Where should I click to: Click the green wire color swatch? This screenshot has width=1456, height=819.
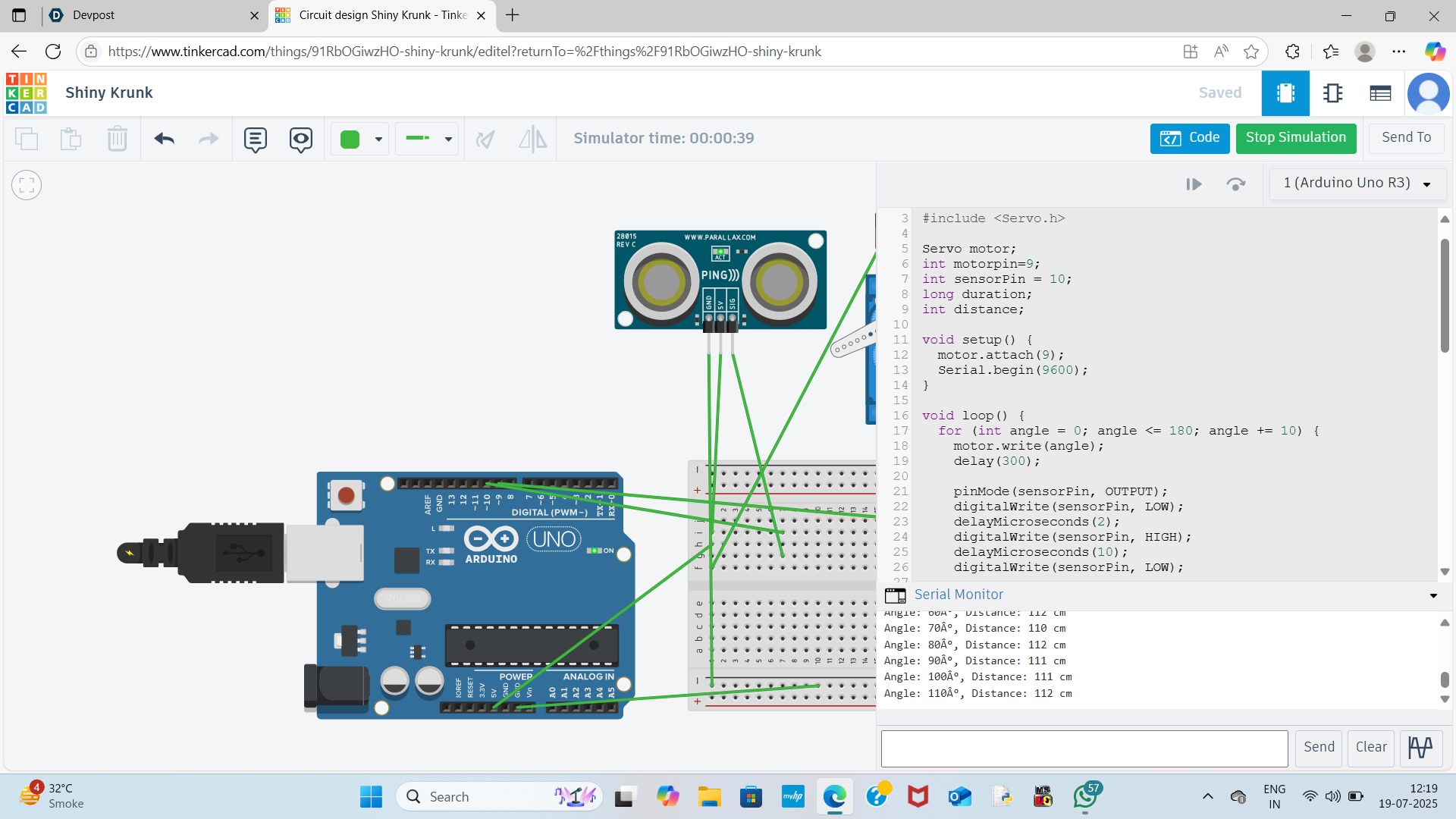point(350,139)
